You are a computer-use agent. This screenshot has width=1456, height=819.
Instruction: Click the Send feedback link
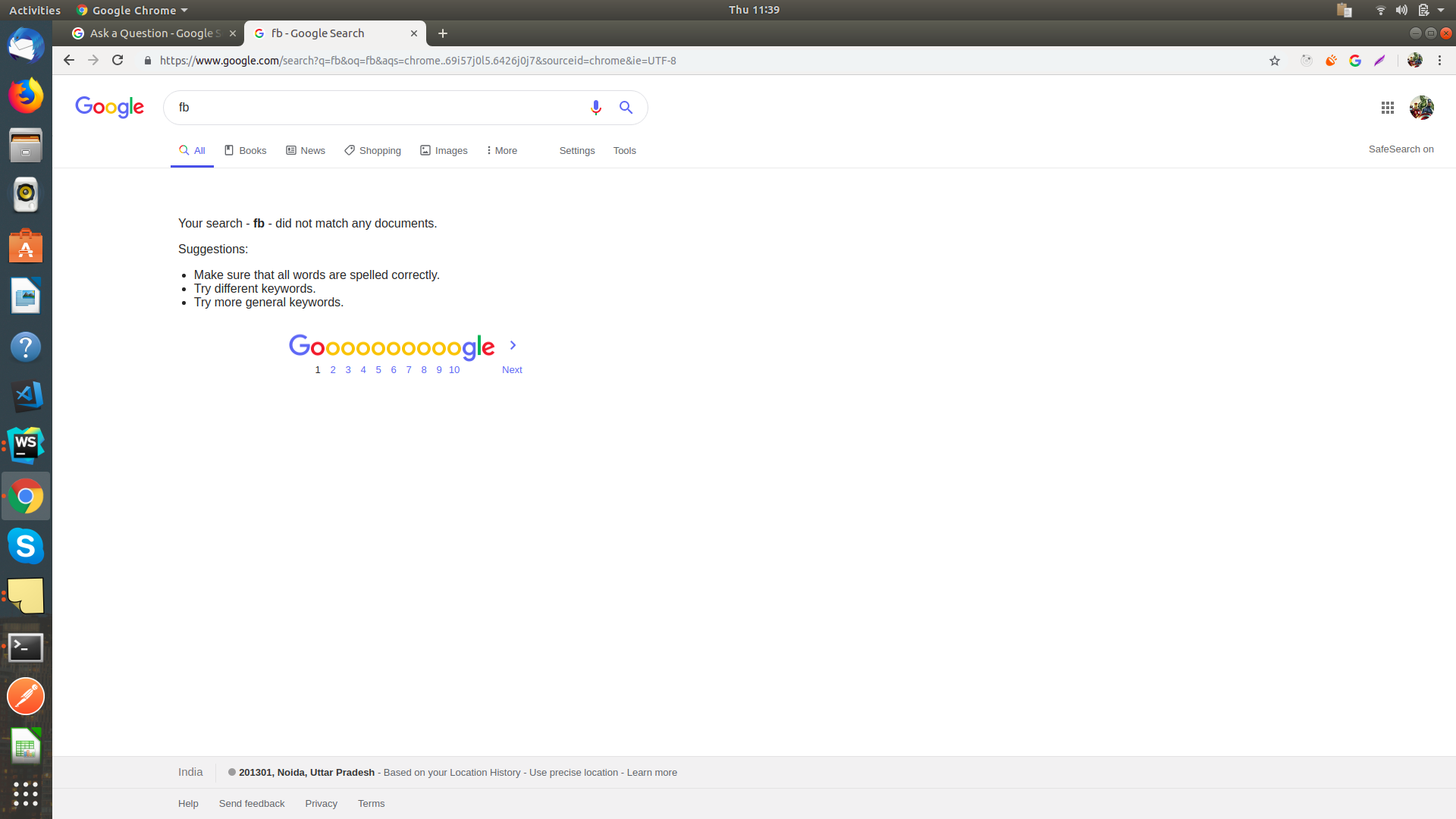click(251, 803)
